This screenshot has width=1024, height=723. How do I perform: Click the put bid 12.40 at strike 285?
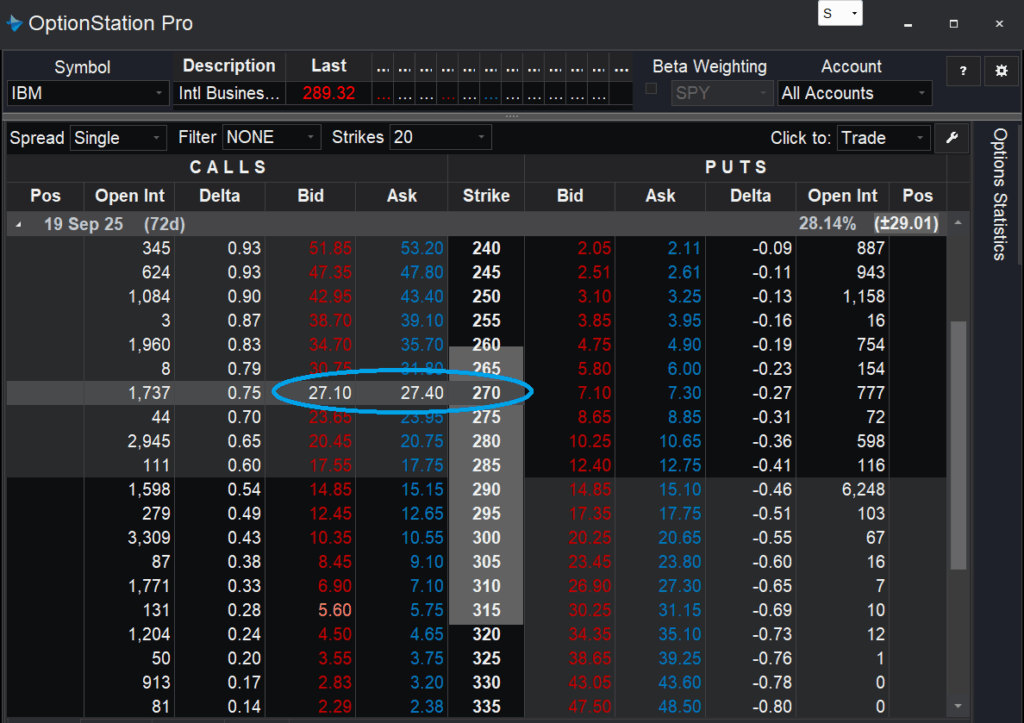point(590,466)
